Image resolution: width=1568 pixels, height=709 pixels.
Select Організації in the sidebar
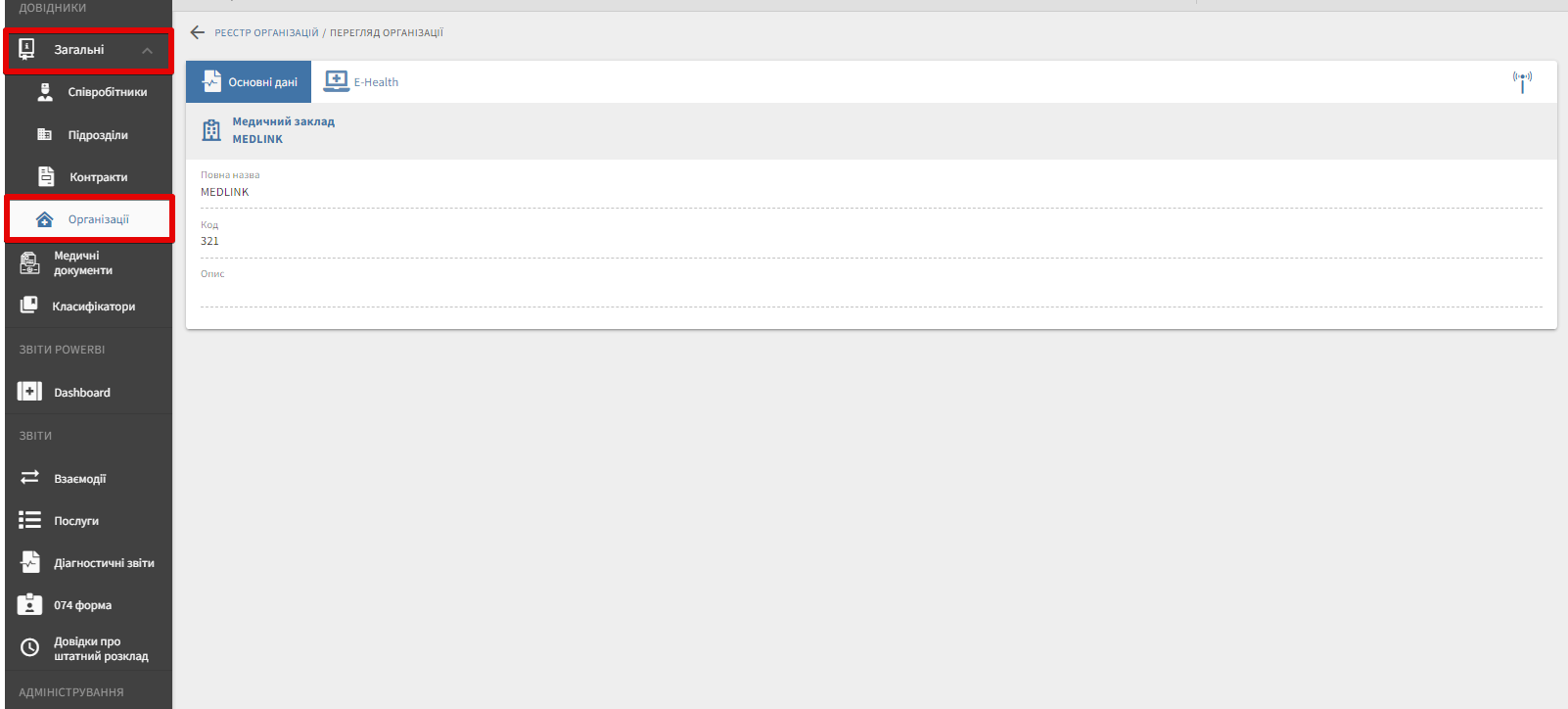pyautogui.click(x=98, y=219)
